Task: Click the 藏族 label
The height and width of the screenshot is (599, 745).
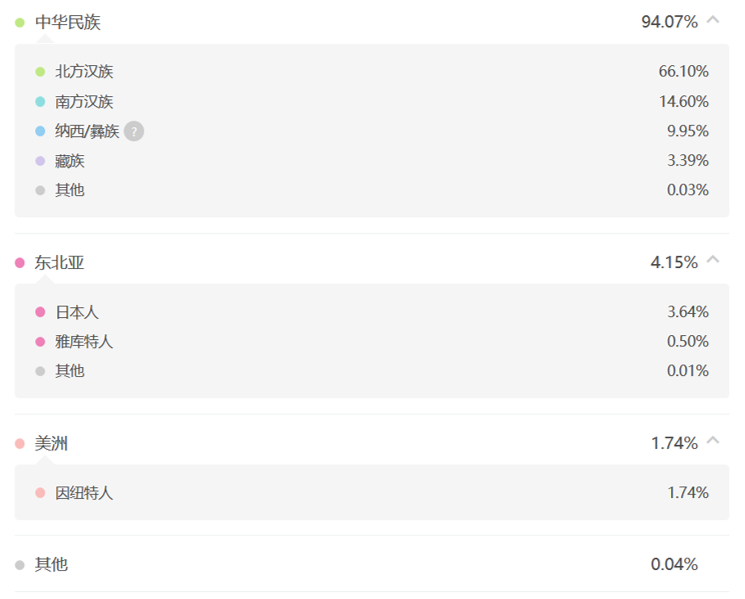Action: tap(70, 161)
